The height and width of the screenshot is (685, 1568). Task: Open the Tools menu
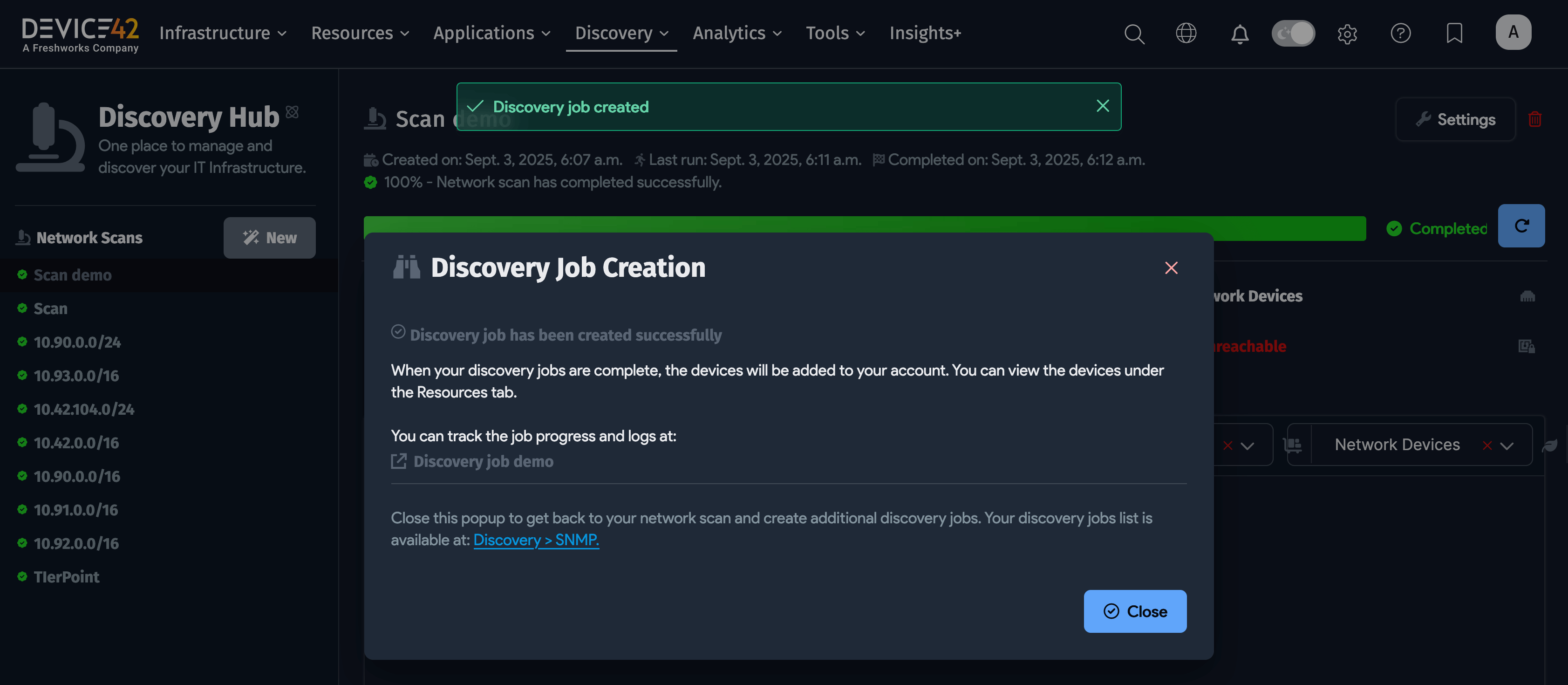pos(828,34)
